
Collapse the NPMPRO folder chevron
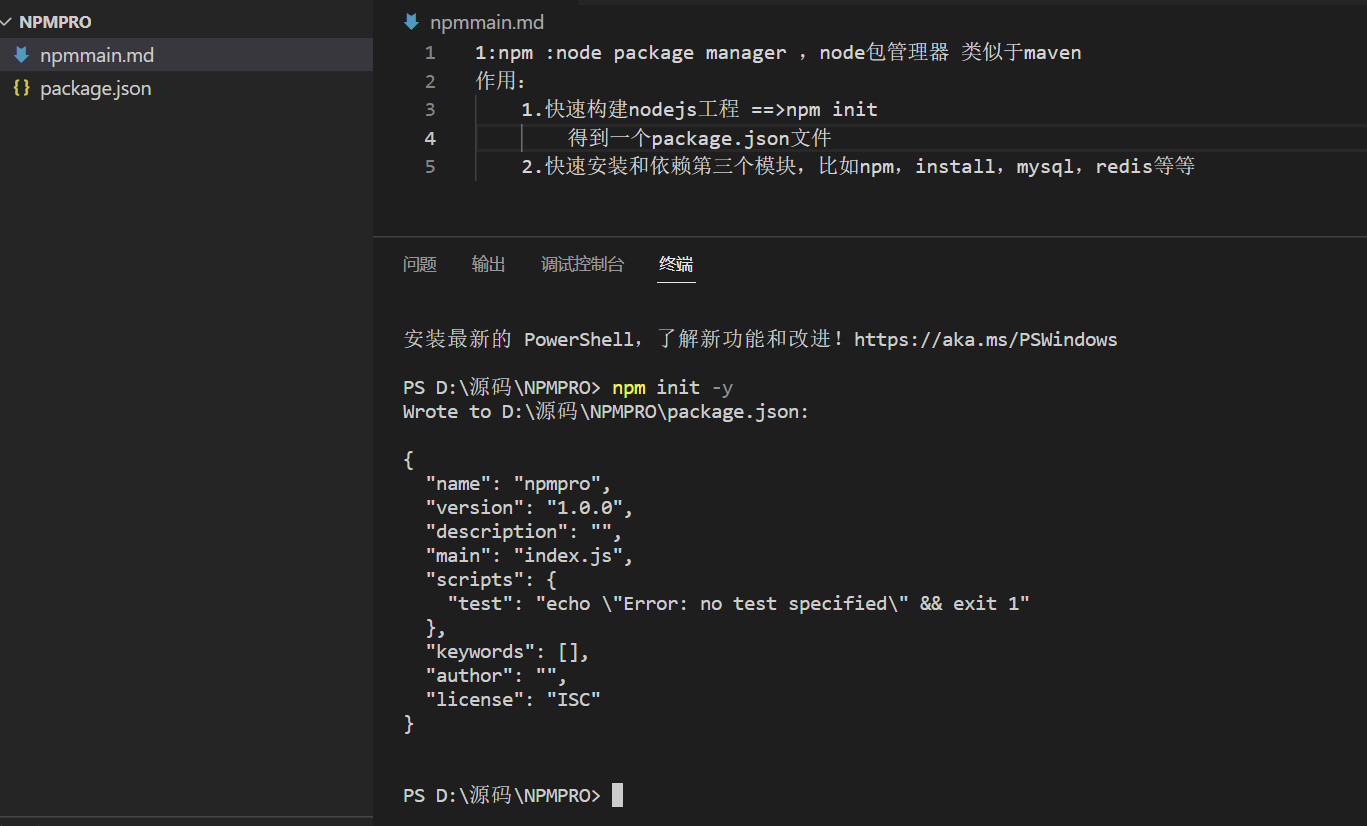click(x=8, y=22)
